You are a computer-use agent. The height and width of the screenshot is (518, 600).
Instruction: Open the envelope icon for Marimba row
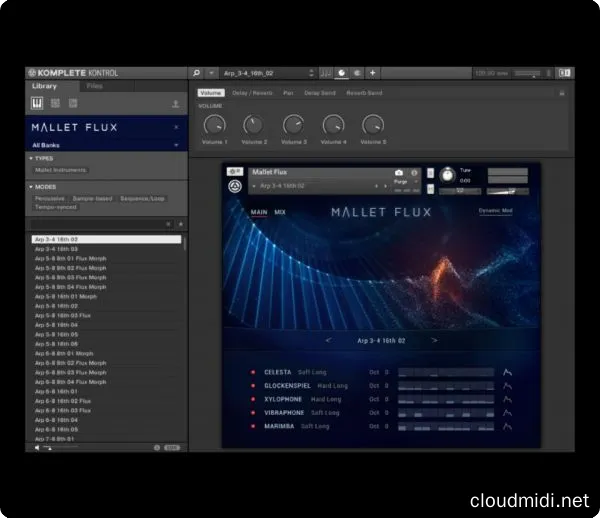pyautogui.click(x=507, y=426)
